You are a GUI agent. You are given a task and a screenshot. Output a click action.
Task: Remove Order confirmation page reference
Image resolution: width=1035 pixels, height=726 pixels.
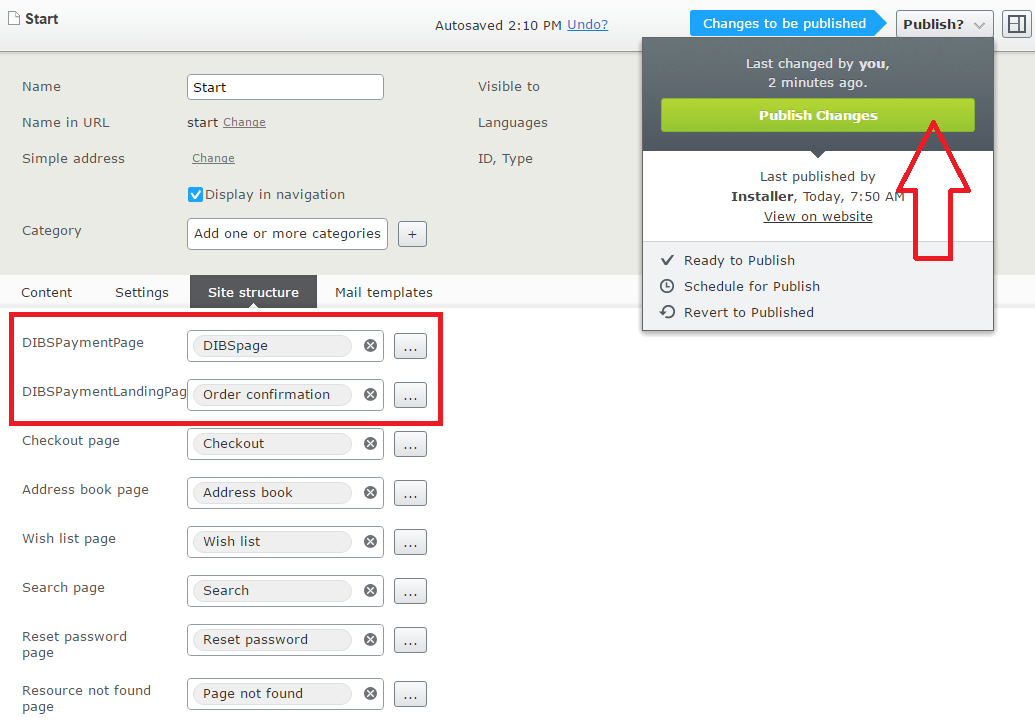370,394
